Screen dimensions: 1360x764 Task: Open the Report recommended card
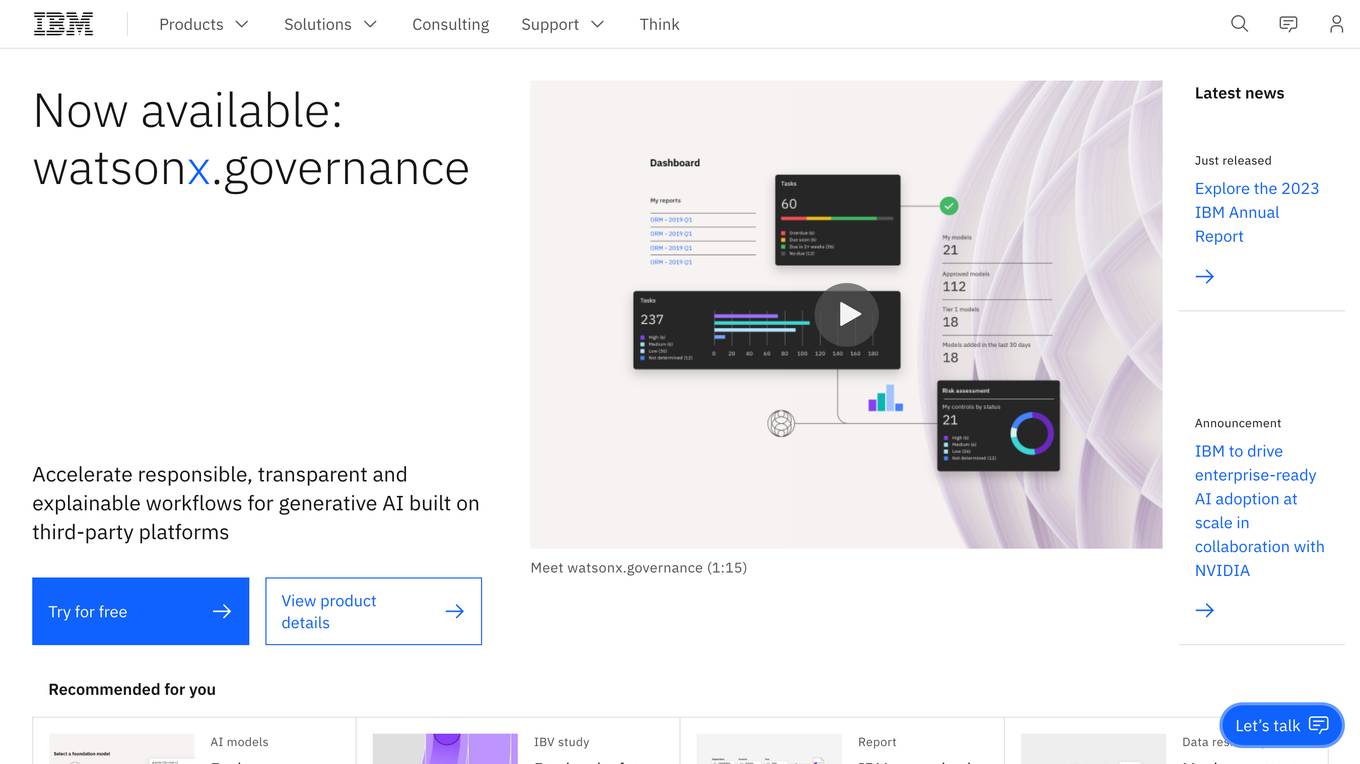(x=842, y=741)
